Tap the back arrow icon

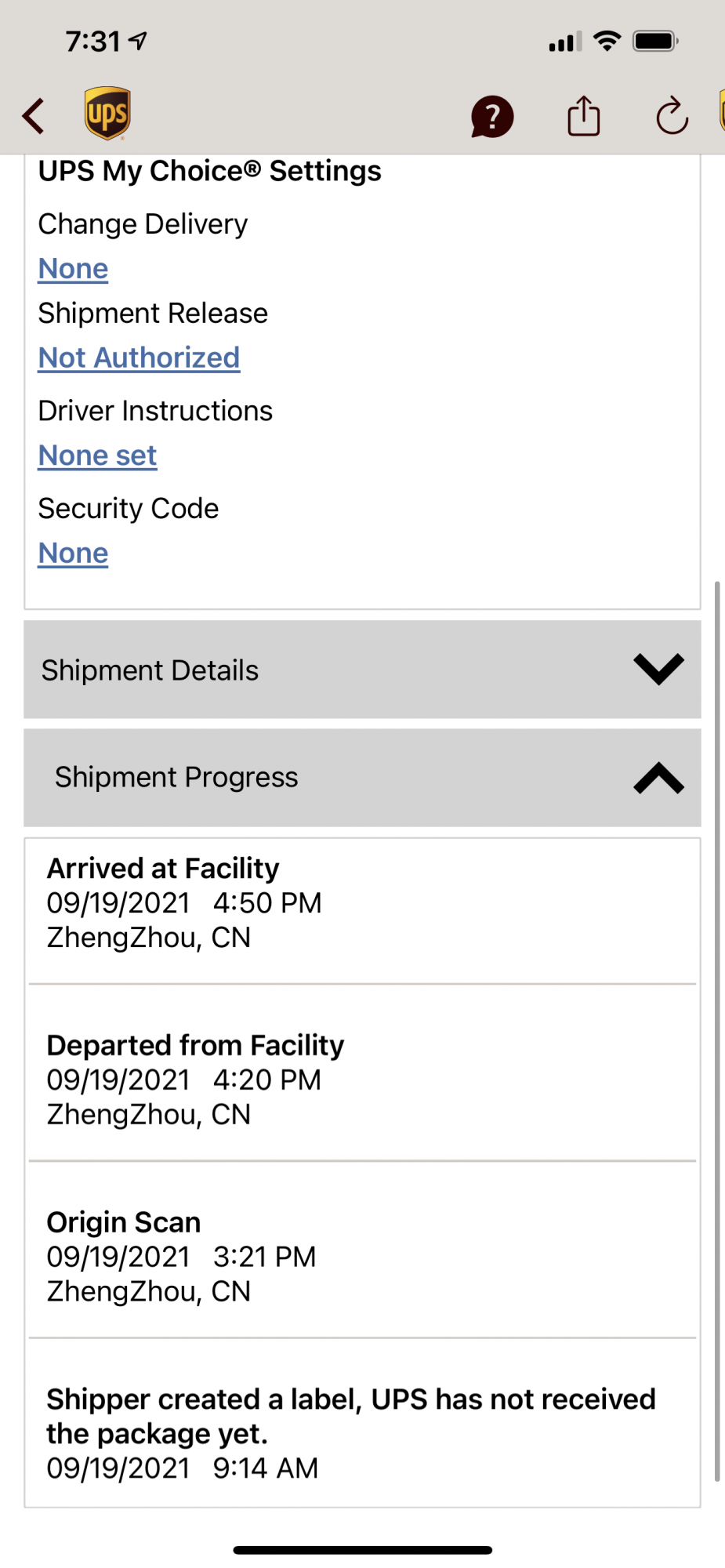pos(34,116)
